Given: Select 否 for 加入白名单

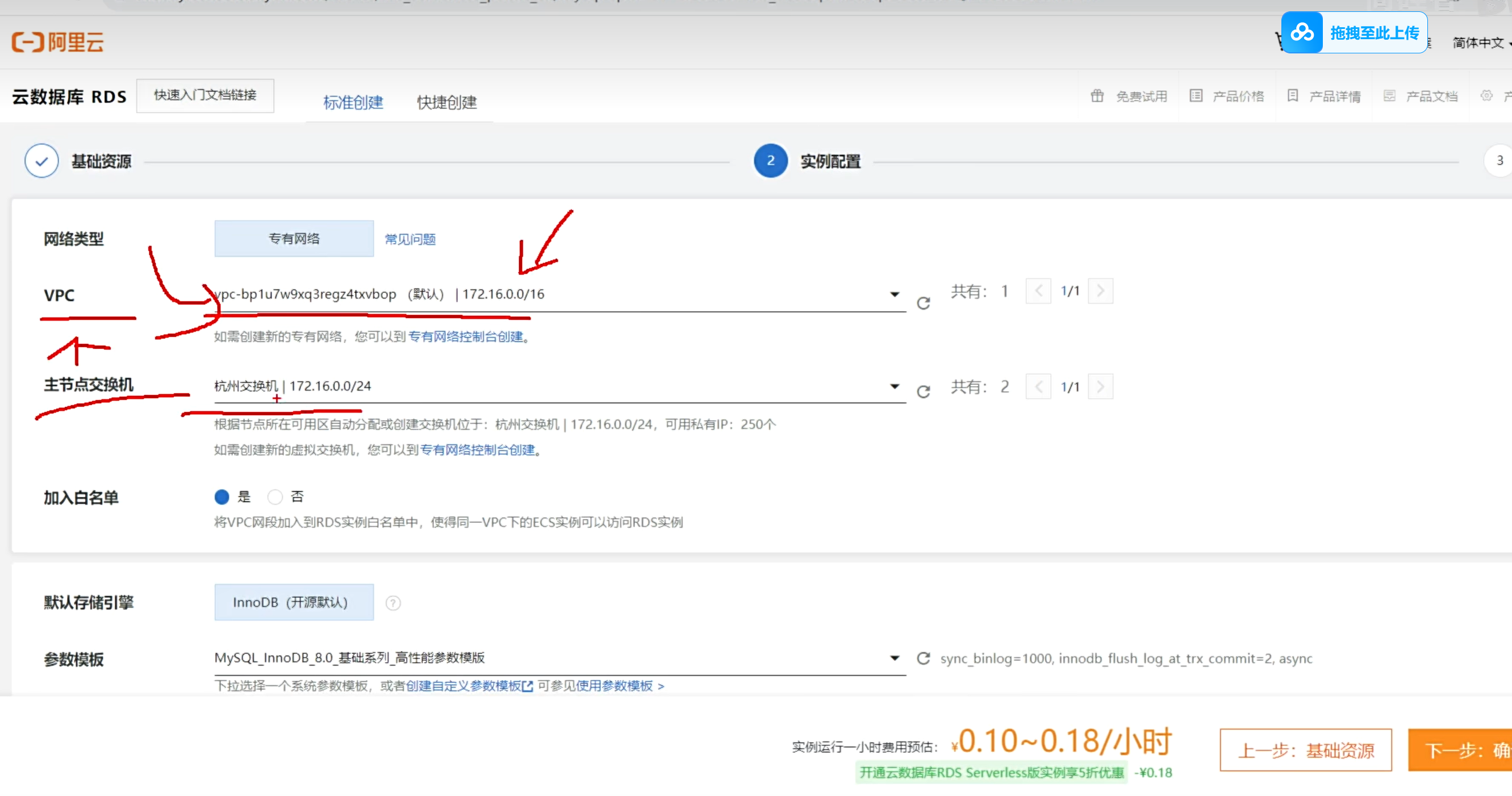Looking at the screenshot, I should 275,497.
